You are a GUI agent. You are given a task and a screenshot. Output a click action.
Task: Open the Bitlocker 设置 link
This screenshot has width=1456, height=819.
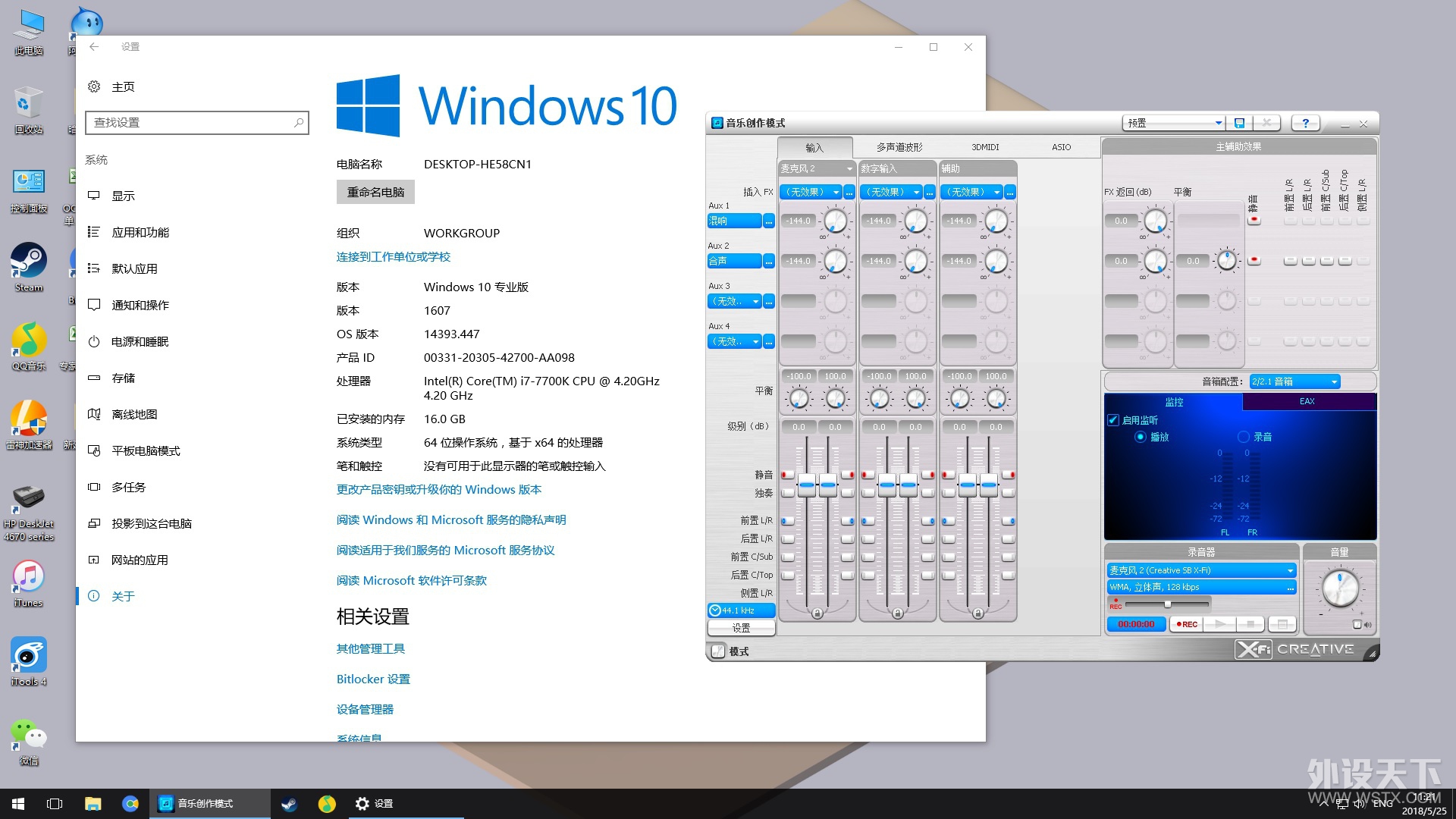[373, 679]
